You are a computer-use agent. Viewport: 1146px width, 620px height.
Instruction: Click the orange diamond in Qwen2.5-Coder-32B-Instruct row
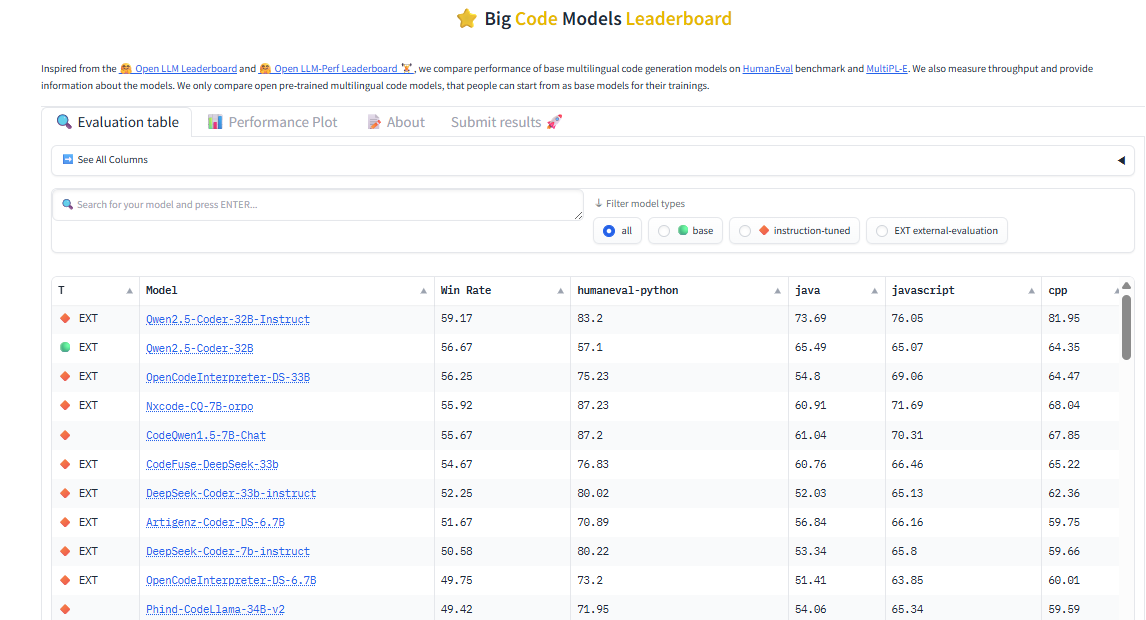65,318
